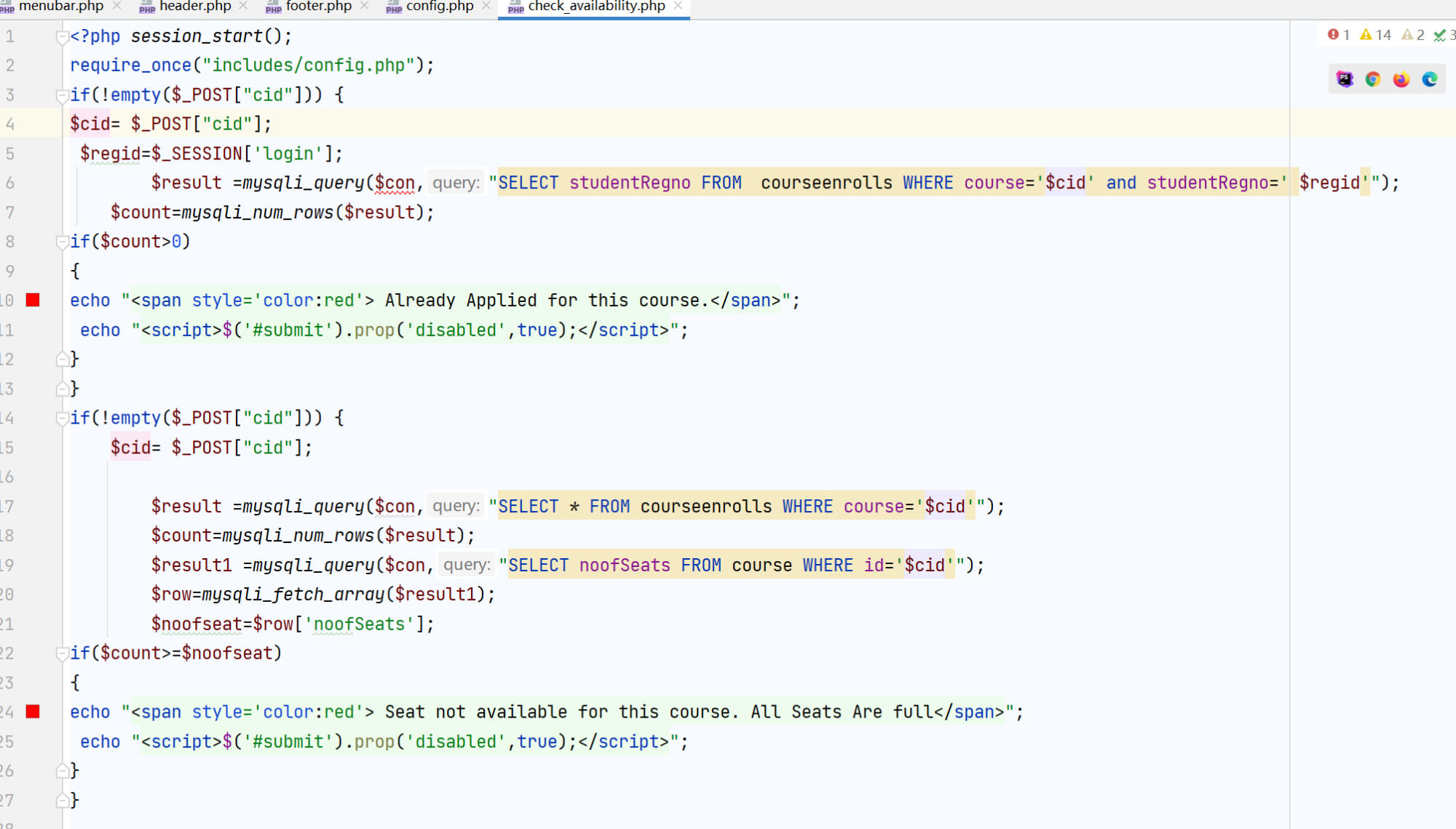Remove the breakpoint on line 24
The image size is (1456, 829).
click(33, 711)
